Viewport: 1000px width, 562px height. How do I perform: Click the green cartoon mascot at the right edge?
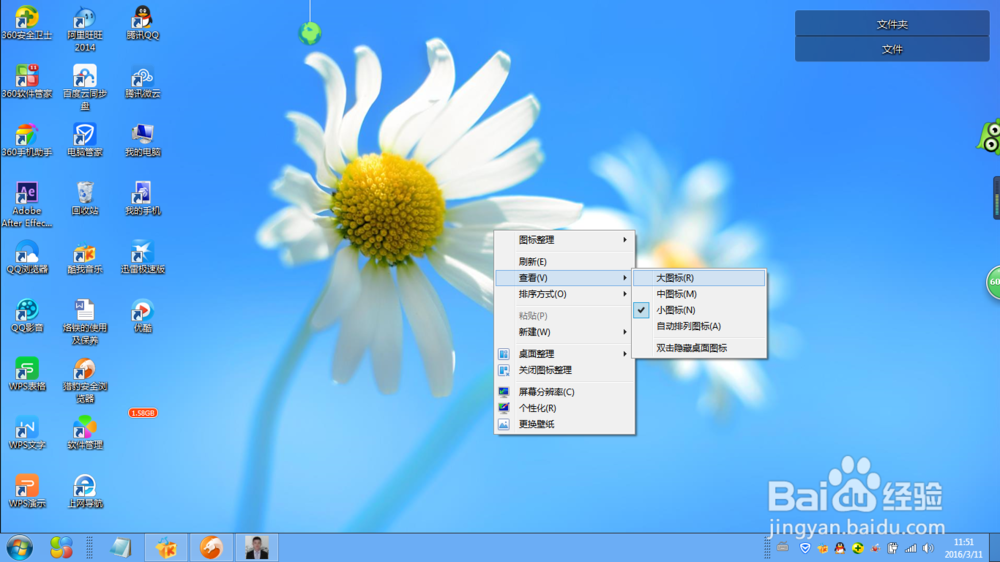tap(989, 137)
